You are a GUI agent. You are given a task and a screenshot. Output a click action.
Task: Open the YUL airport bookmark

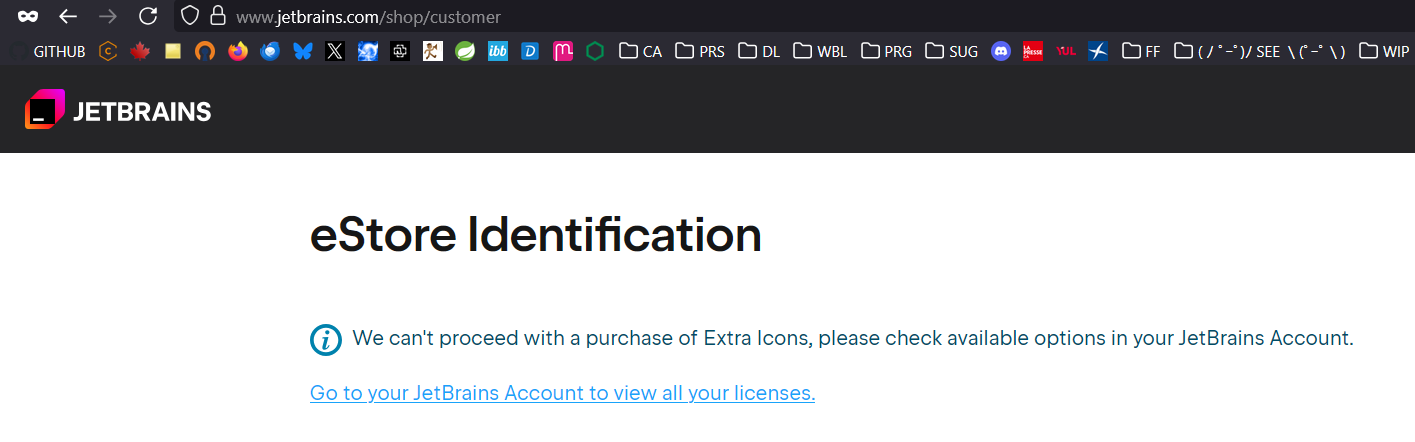click(x=1066, y=51)
